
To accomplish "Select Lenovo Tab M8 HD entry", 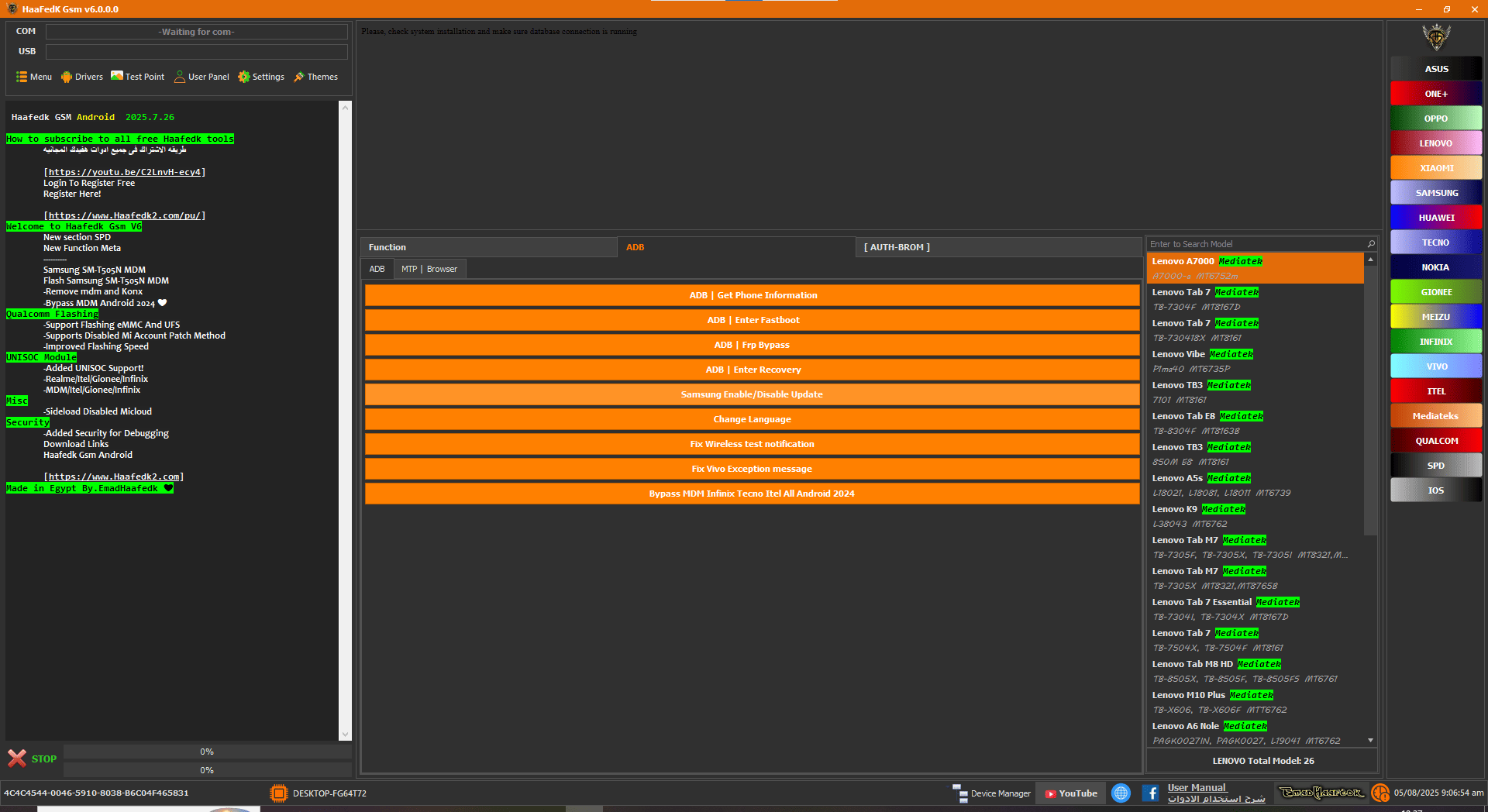I will 1255,671.
